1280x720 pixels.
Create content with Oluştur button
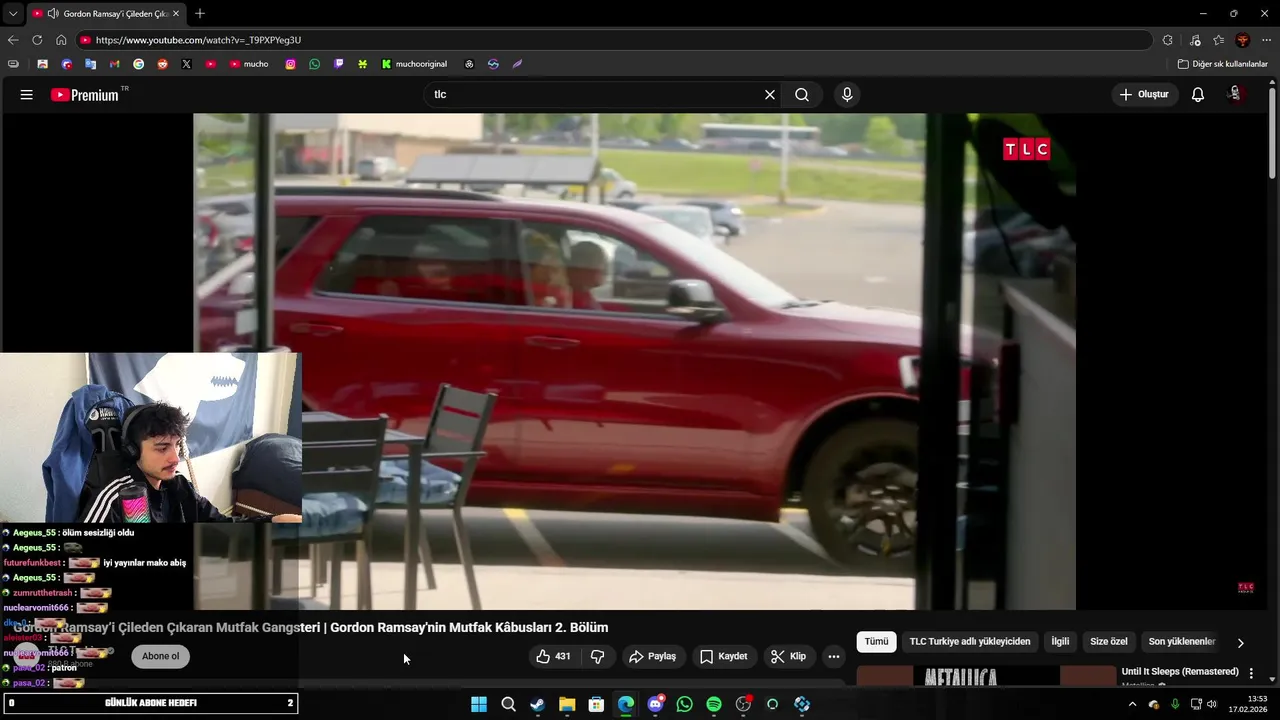pos(1143,95)
